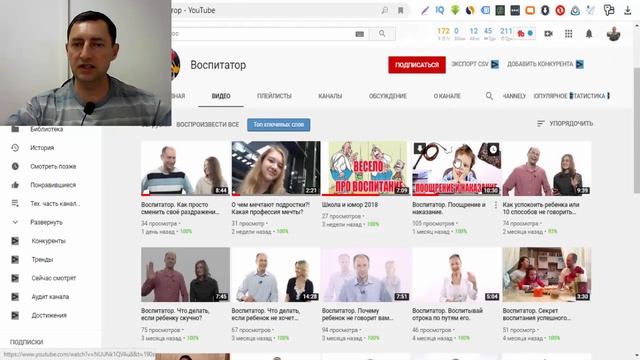Viewport: 640px width, 360px height.
Task: Open the Упорядочить sort dropdown
Action: pos(565,123)
